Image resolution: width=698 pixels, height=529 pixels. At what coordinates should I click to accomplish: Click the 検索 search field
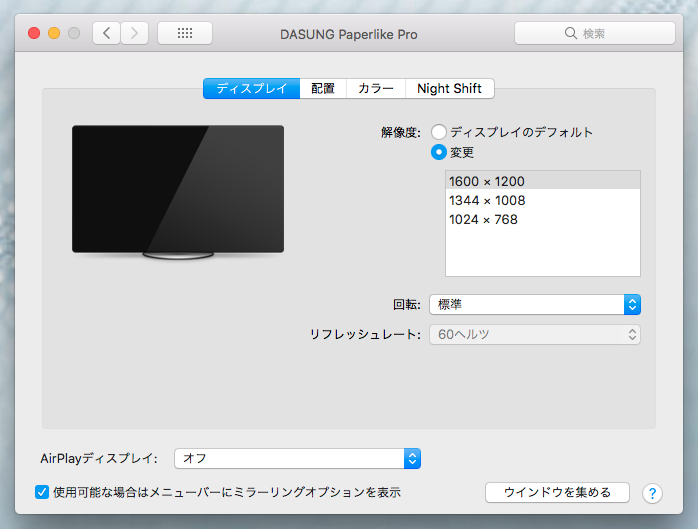[595, 33]
